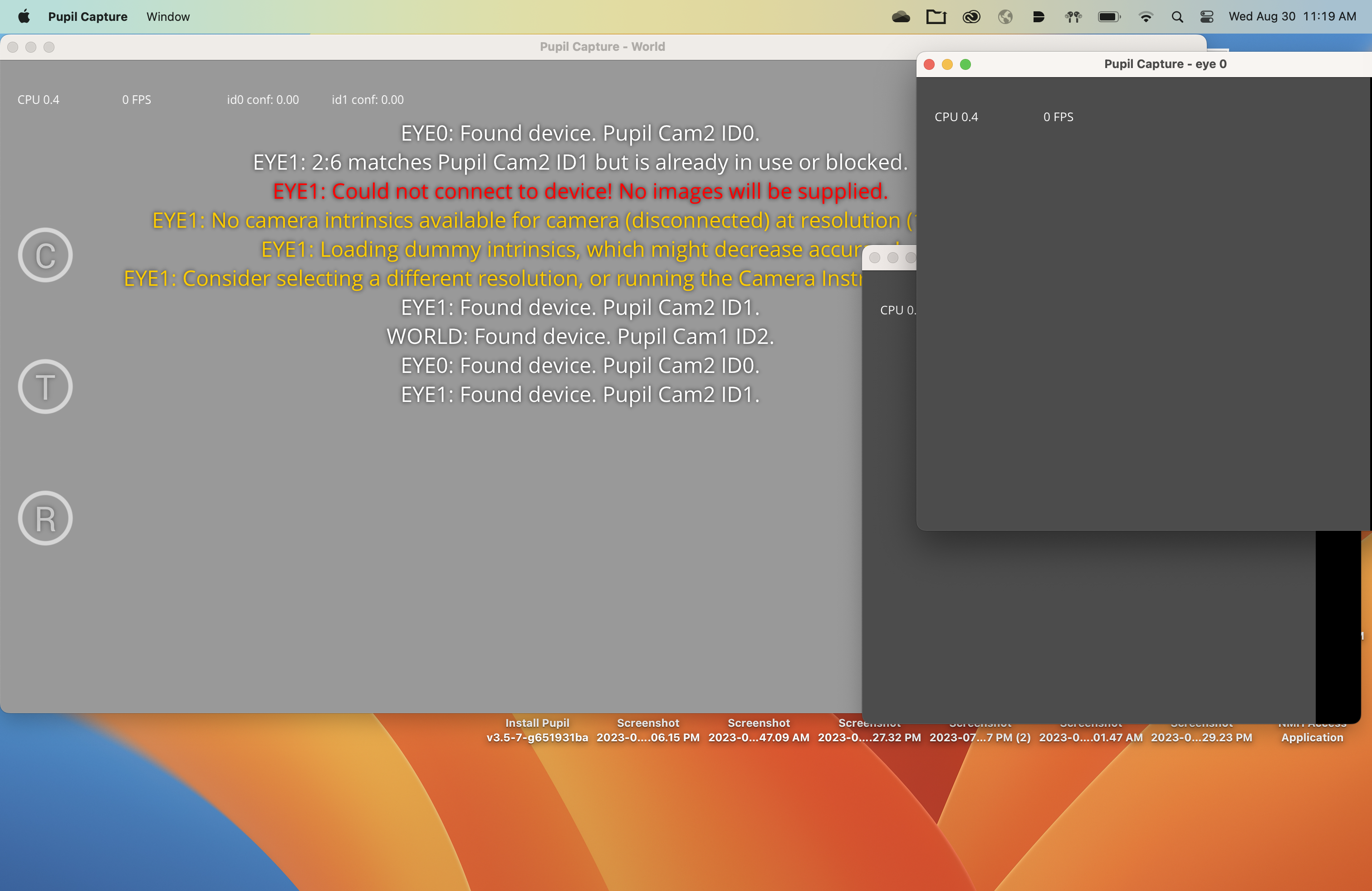Minimize the eye 0 window
This screenshot has width=1372, height=891.
947,64
